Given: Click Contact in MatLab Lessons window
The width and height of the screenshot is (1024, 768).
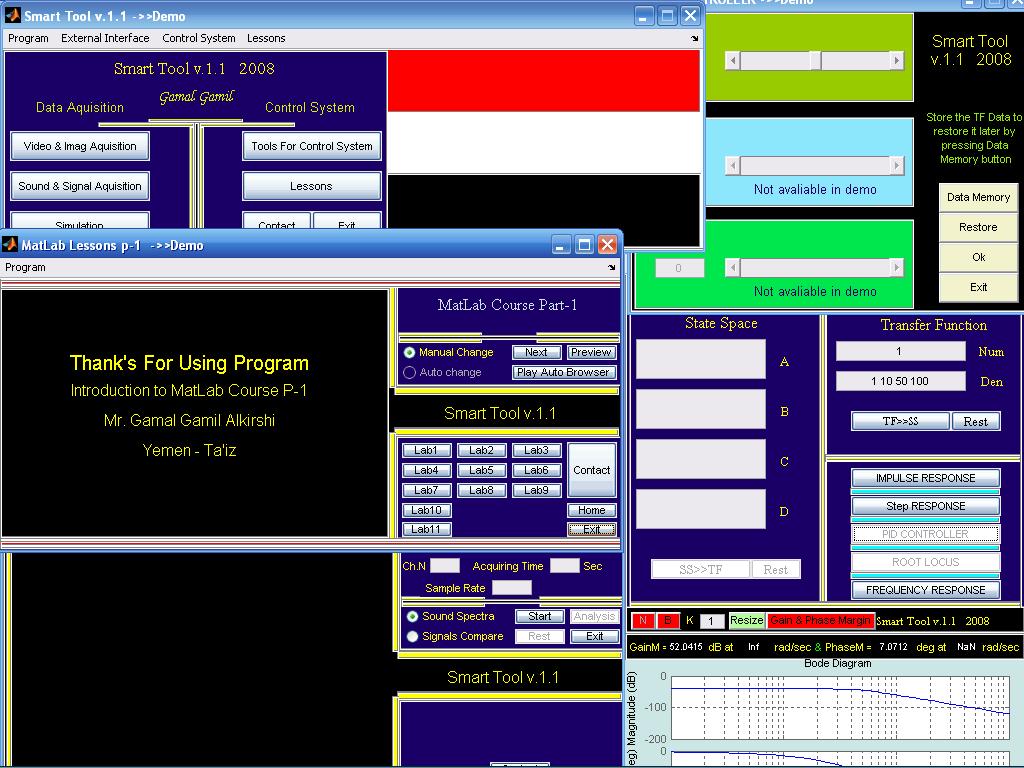Looking at the screenshot, I should tap(592, 470).
